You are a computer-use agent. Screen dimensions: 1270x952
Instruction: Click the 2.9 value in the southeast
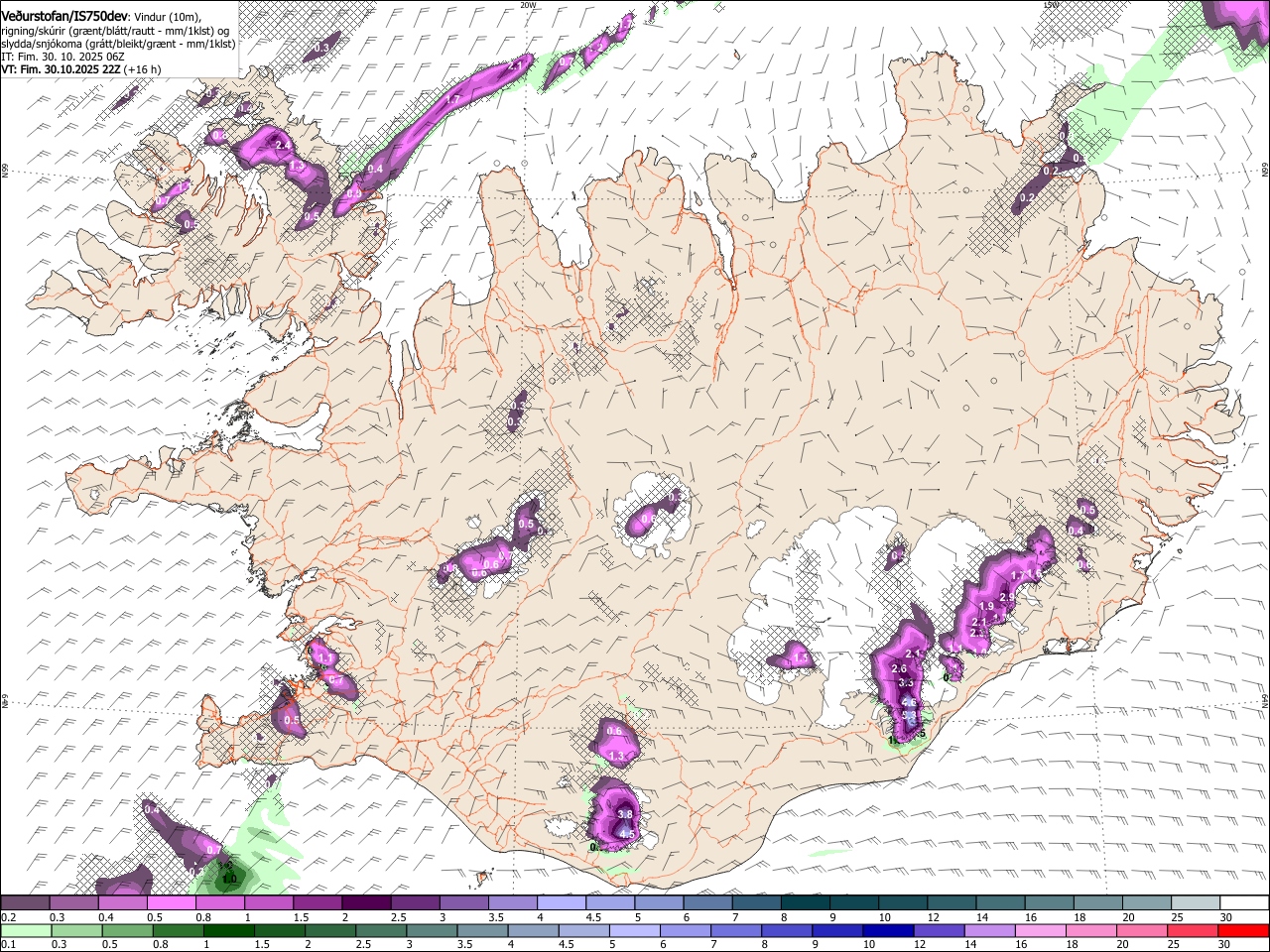[1006, 598]
